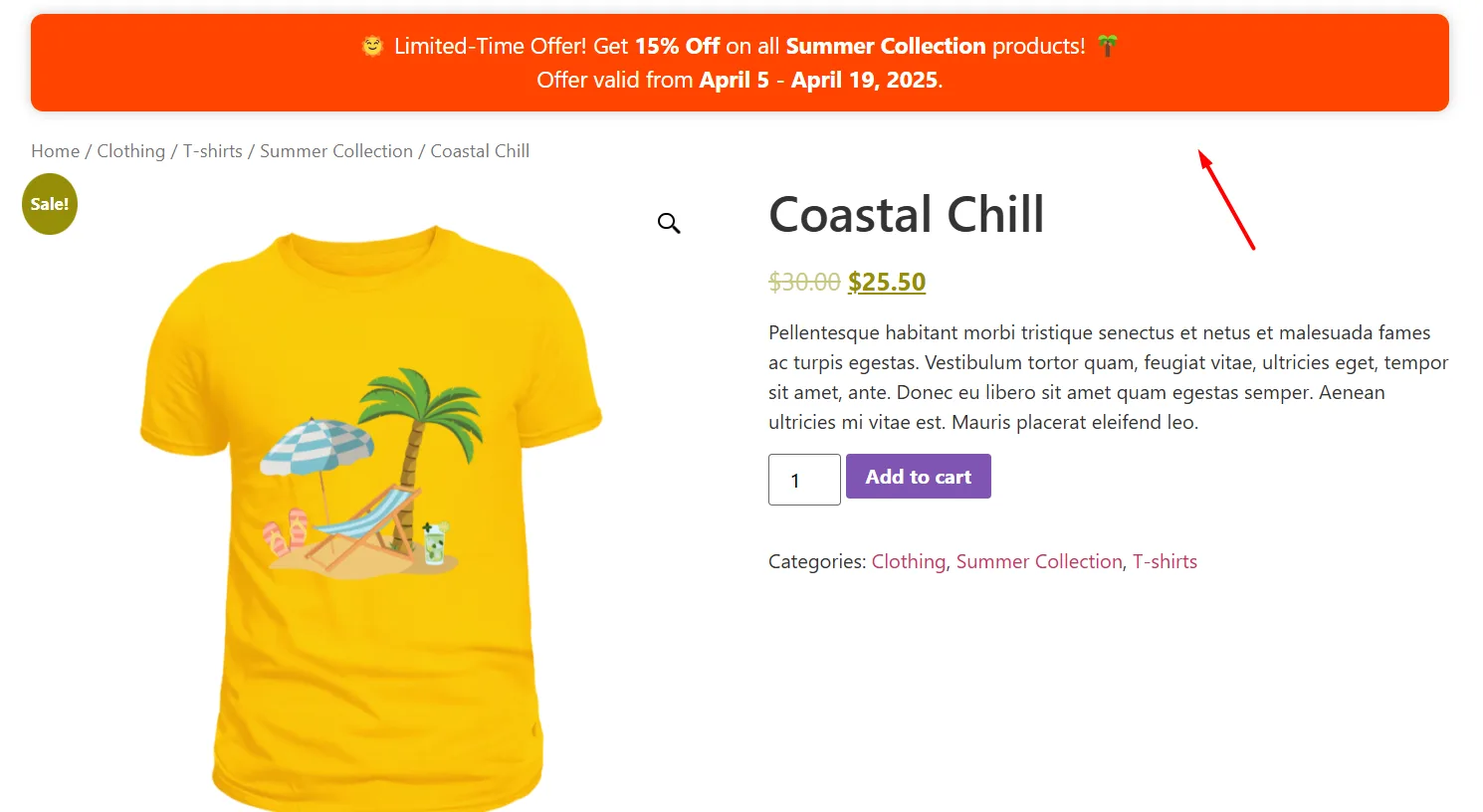Click the $25.50 sale price

coord(887,283)
